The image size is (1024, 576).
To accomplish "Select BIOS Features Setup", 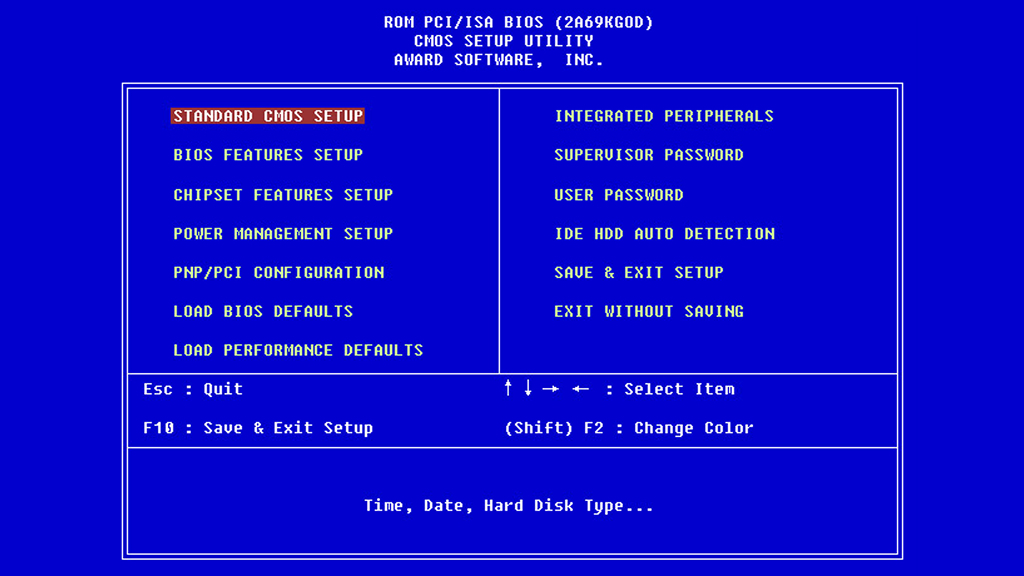I will [x=268, y=155].
